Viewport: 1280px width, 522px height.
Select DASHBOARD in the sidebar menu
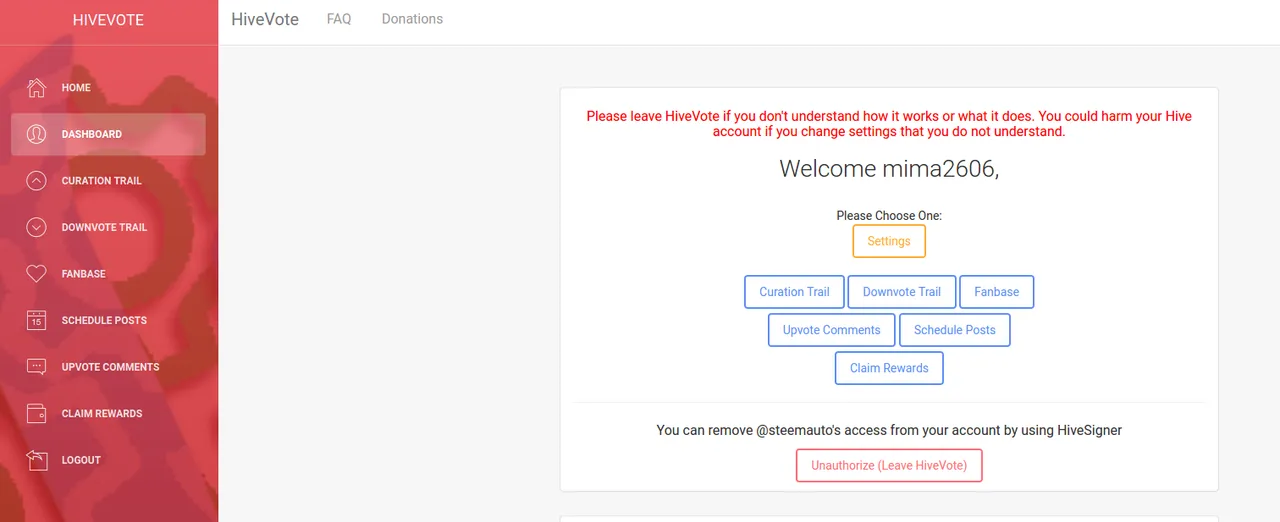[x=108, y=134]
